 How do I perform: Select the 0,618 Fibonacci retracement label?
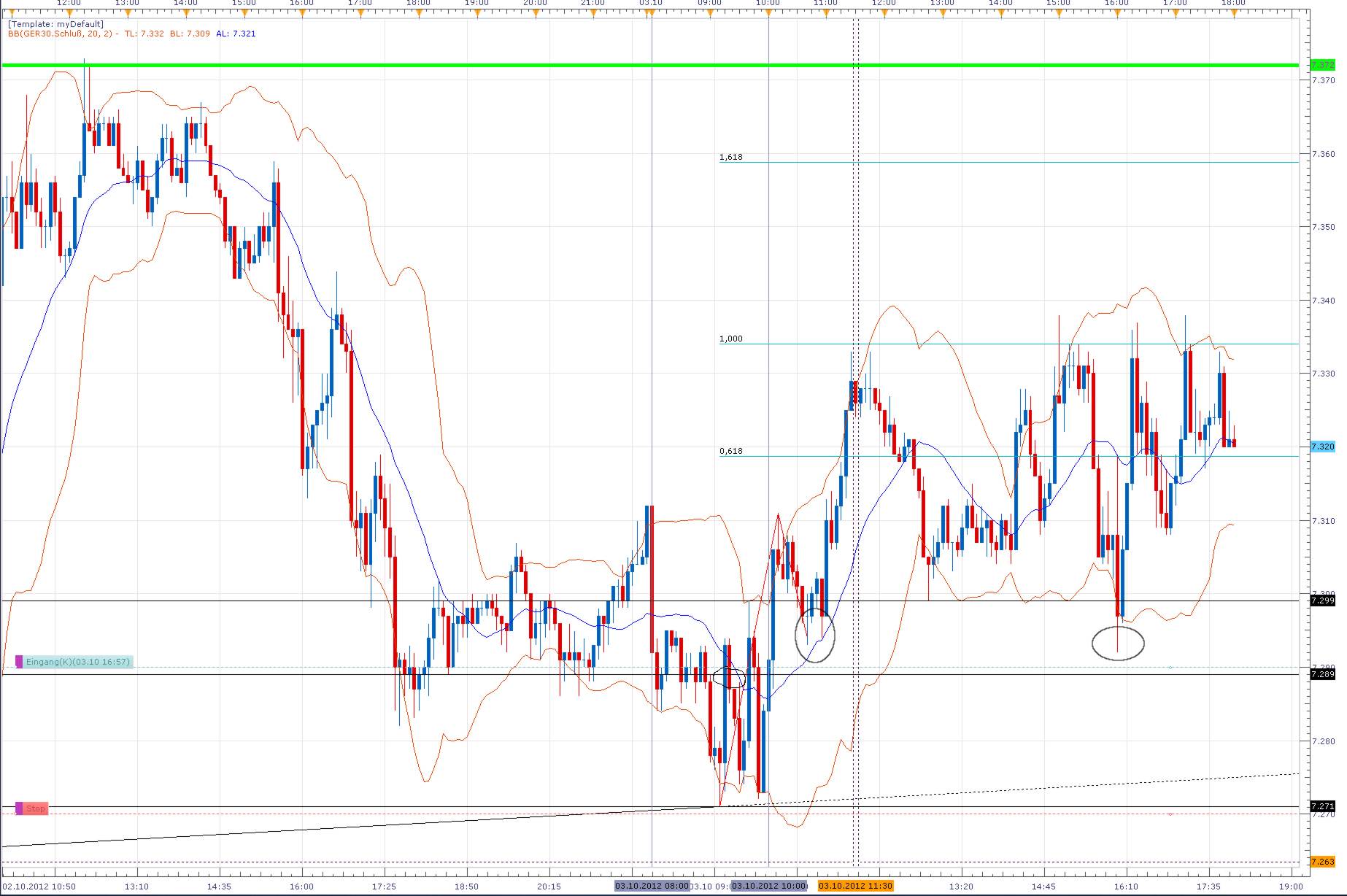[x=731, y=452]
